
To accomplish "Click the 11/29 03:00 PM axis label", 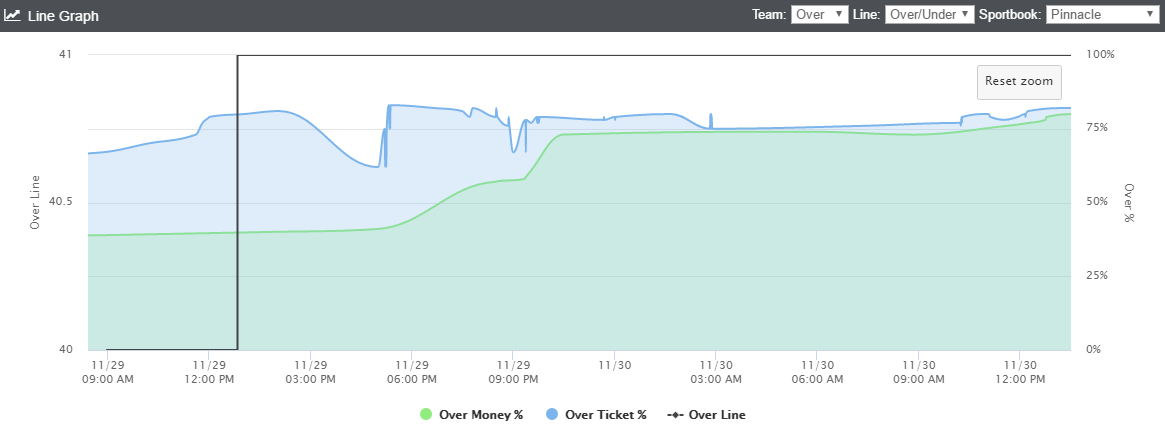I will [x=311, y=372].
